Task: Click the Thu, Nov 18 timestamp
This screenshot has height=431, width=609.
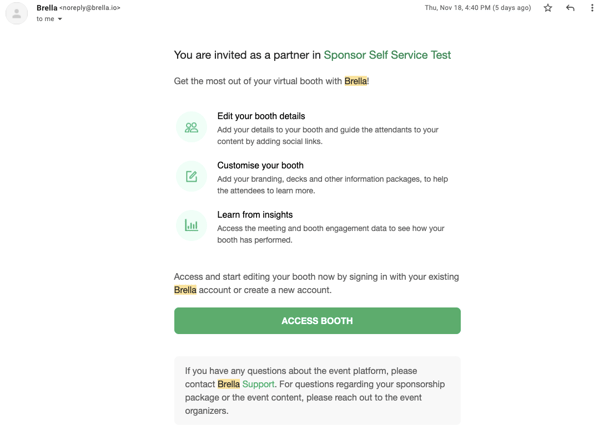Action: pos(478,8)
